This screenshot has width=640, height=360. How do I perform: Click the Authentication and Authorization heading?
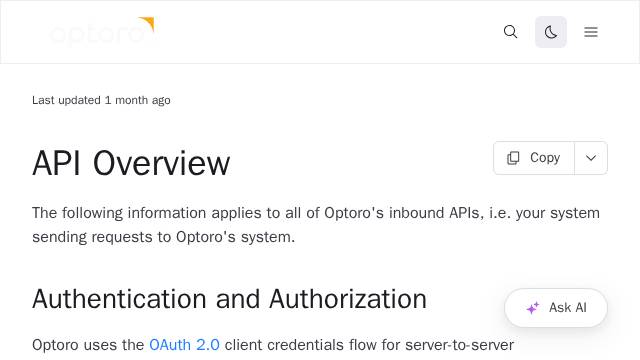click(x=229, y=299)
